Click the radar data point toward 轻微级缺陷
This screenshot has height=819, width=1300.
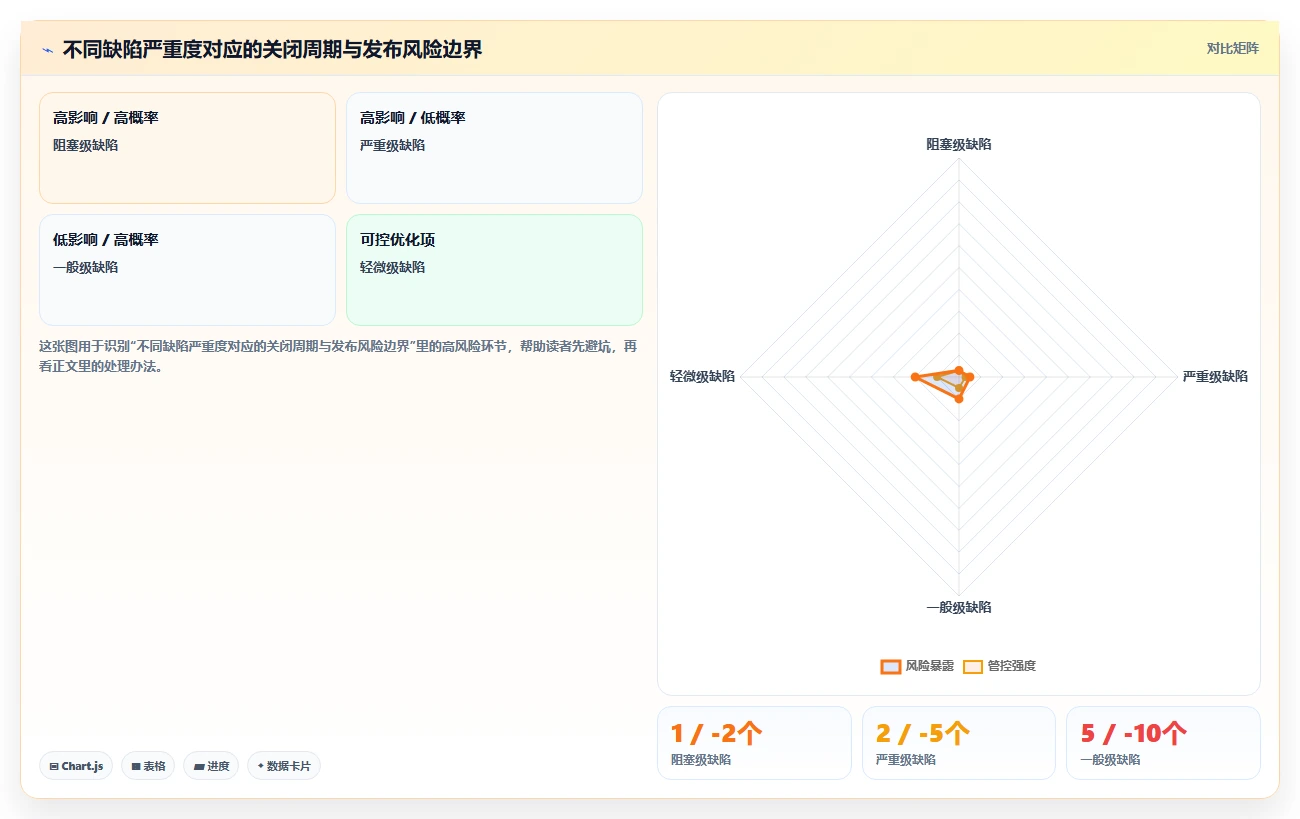(x=915, y=377)
